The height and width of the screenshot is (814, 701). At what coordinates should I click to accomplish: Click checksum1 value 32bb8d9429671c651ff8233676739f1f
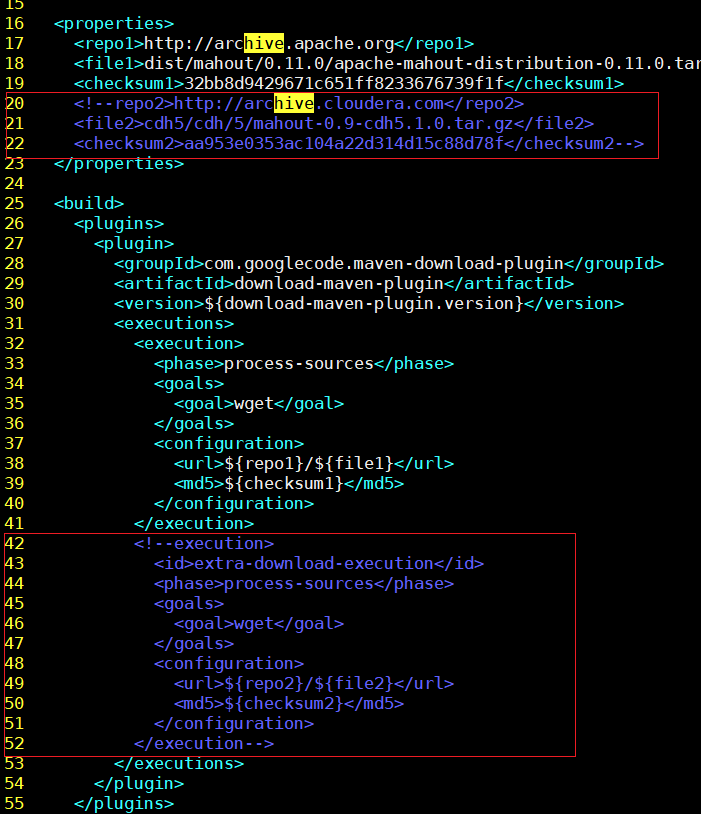pos(344,84)
